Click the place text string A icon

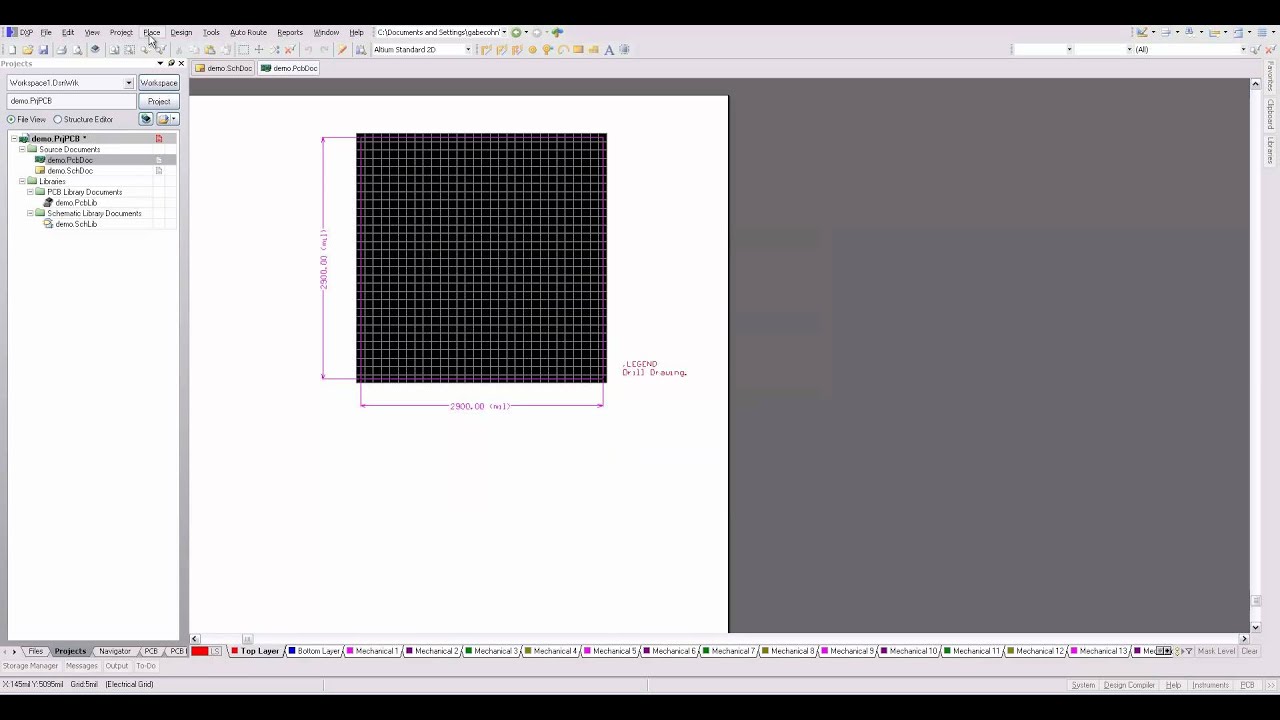609,49
